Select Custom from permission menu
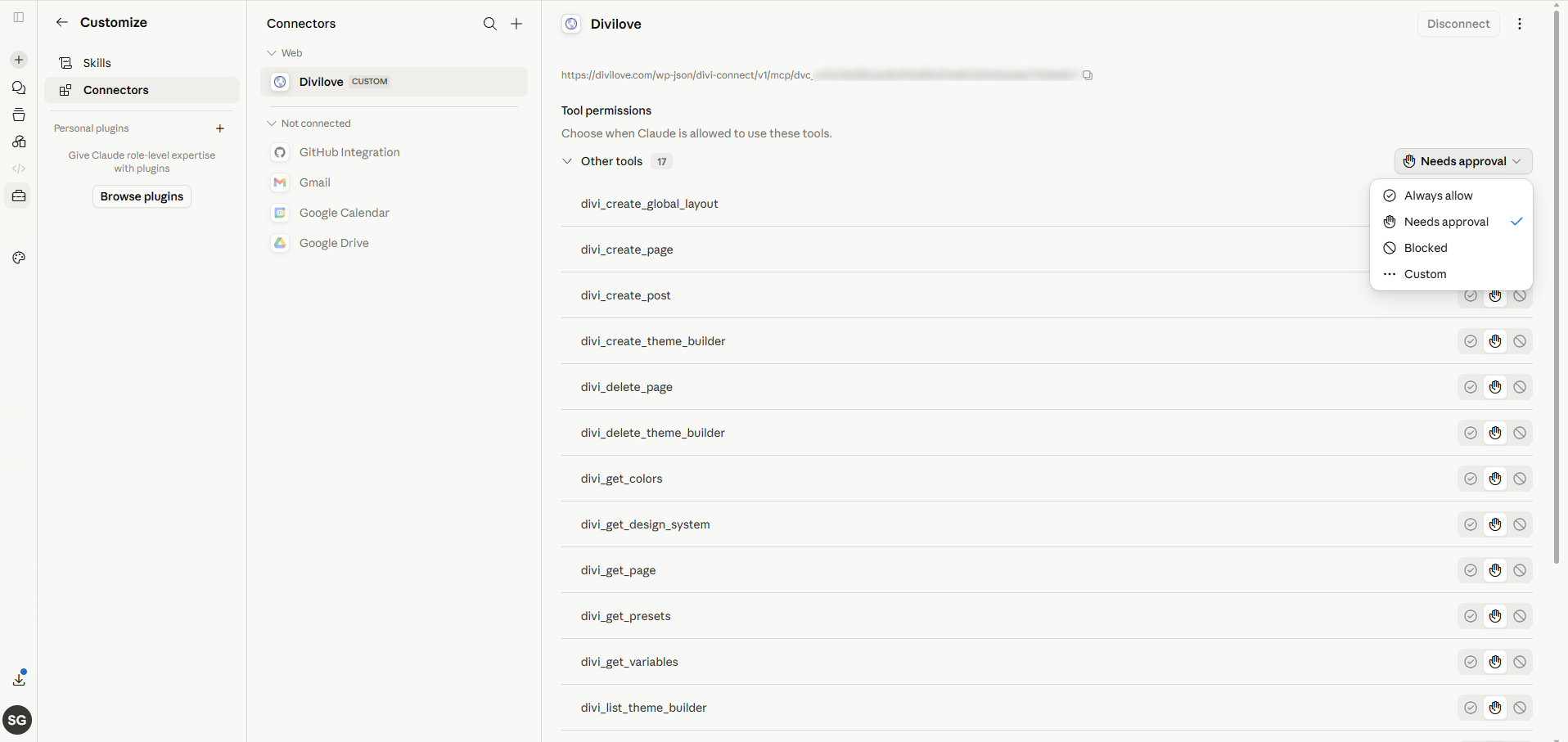Image resolution: width=1568 pixels, height=742 pixels. (x=1450, y=274)
